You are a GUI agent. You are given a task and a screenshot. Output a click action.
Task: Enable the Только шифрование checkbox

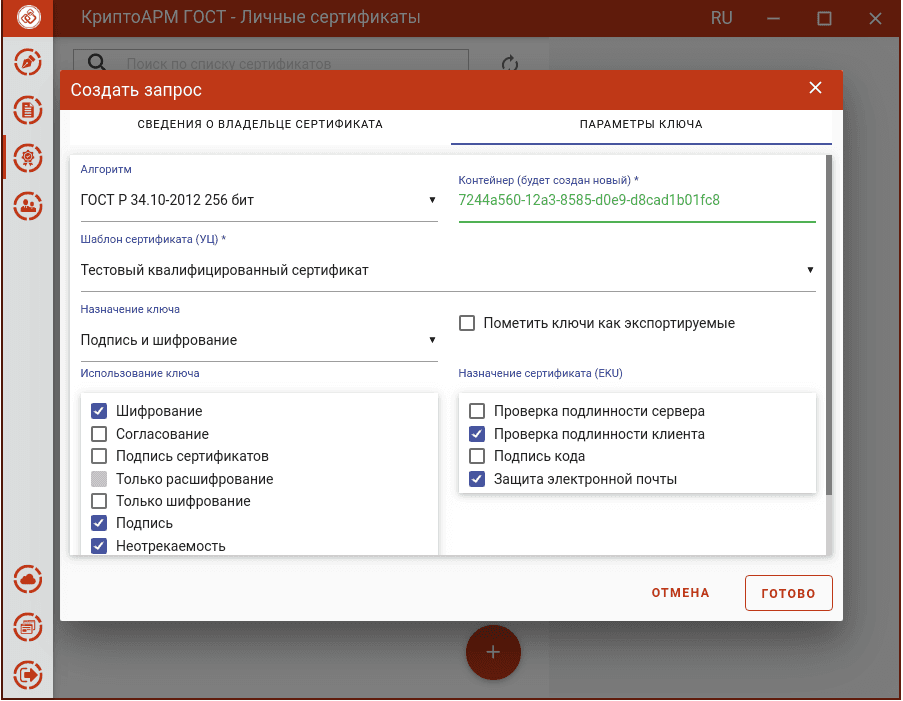point(99,501)
